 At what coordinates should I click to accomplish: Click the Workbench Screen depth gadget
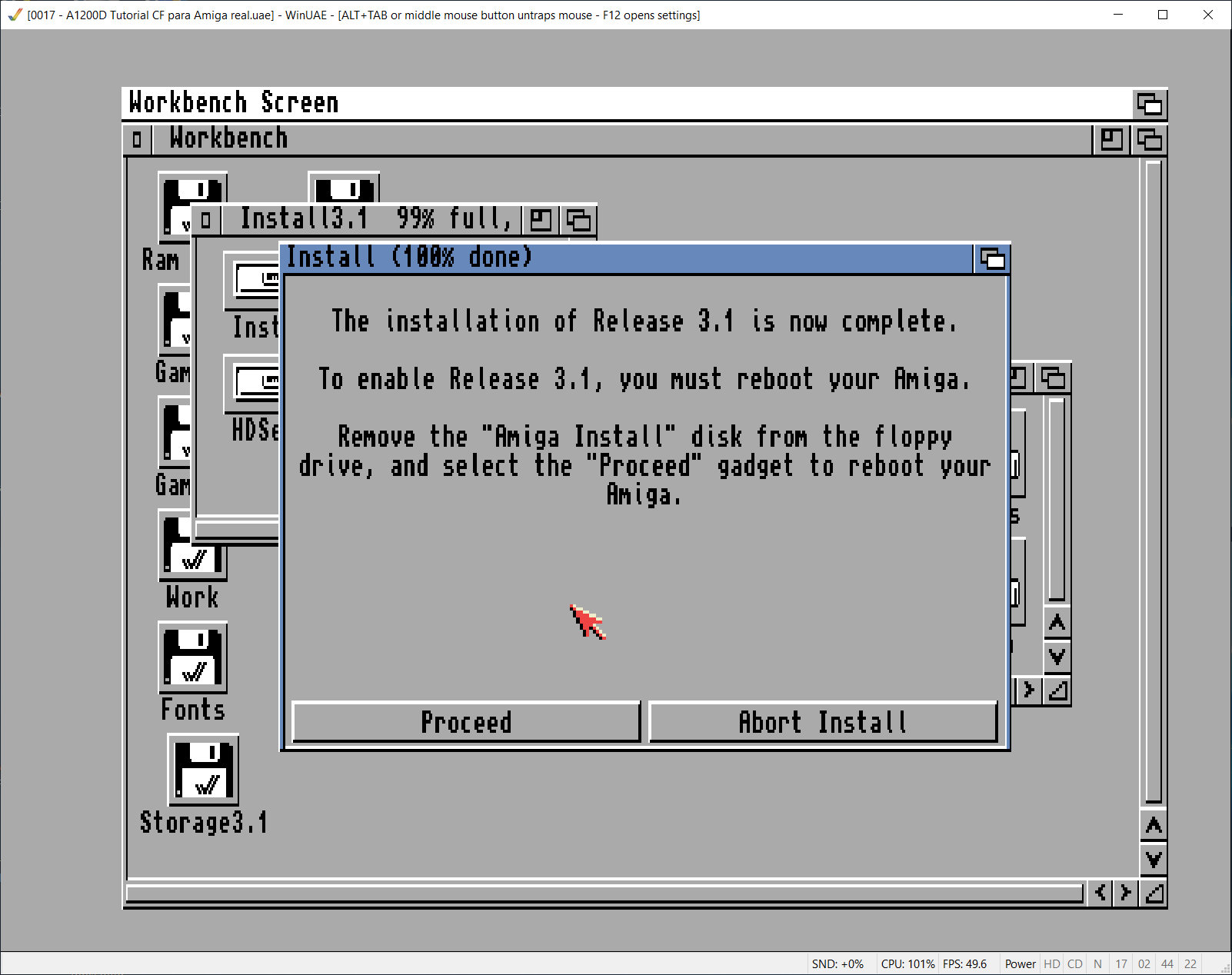(x=1150, y=104)
